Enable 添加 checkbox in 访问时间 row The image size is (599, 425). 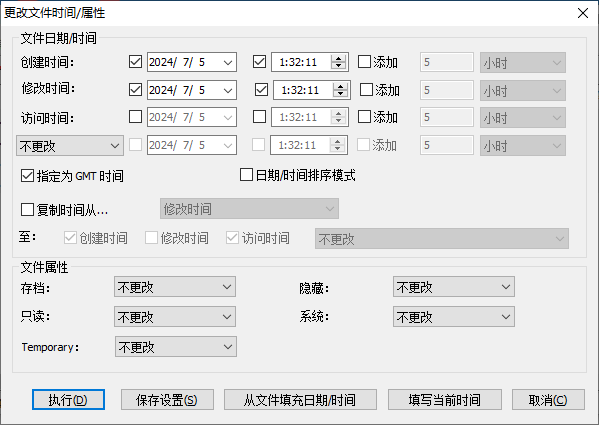pos(364,116)
